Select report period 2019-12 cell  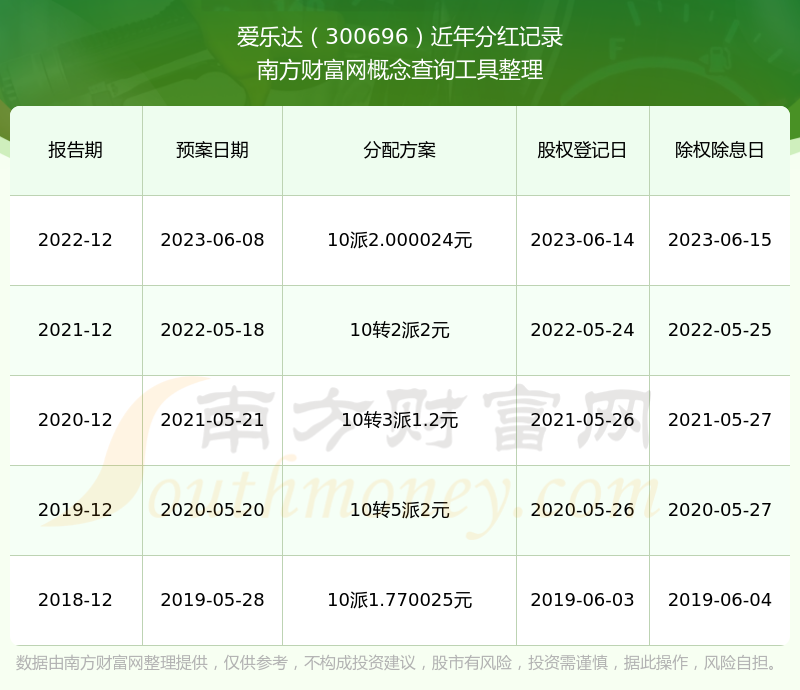tap(76, 510)
